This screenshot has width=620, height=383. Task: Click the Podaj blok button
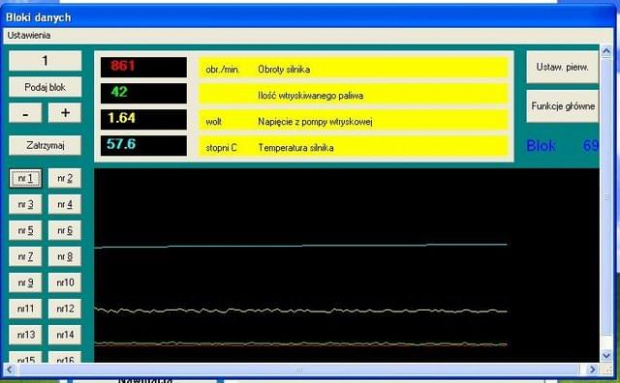click(x=45, y=87)
